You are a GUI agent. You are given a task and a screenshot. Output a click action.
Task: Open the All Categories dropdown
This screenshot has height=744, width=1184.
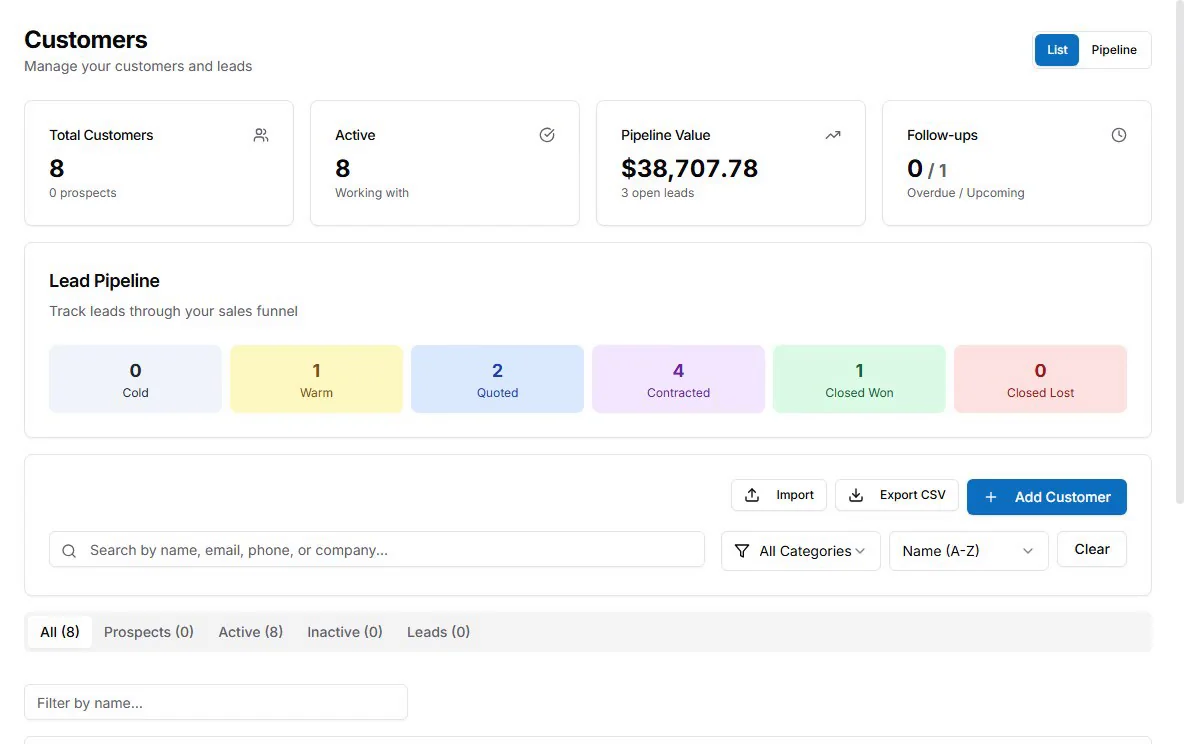(800, 551)
